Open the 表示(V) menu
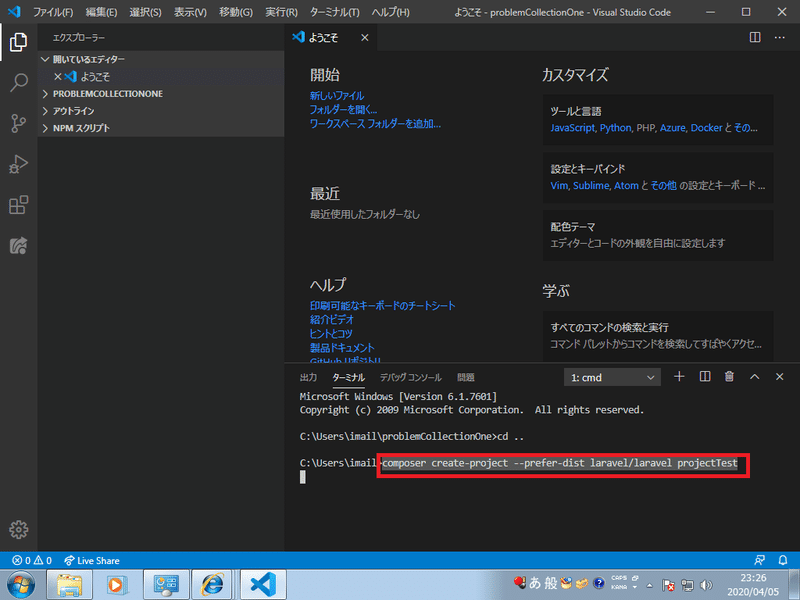Screen dimensions: 800x600 pyautogui.click(x=190, y=12)
